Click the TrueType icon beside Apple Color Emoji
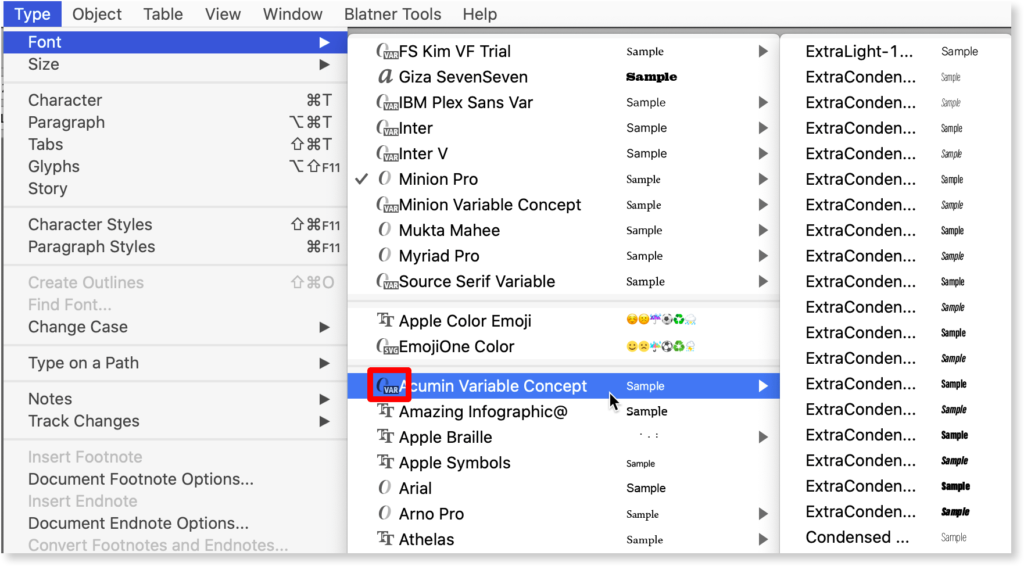 [x=385, y=321]
